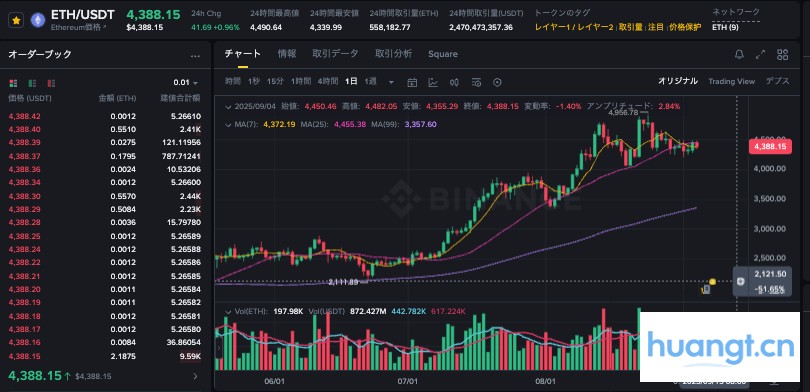Click the plus button beside 2,121.50

tap(741, 281)
